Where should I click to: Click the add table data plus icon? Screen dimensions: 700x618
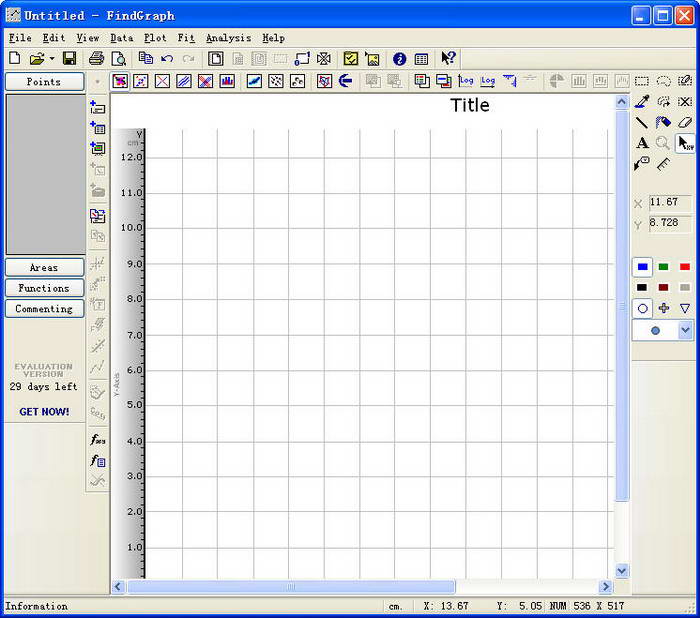pyautogui.click(x=97, y=128)
